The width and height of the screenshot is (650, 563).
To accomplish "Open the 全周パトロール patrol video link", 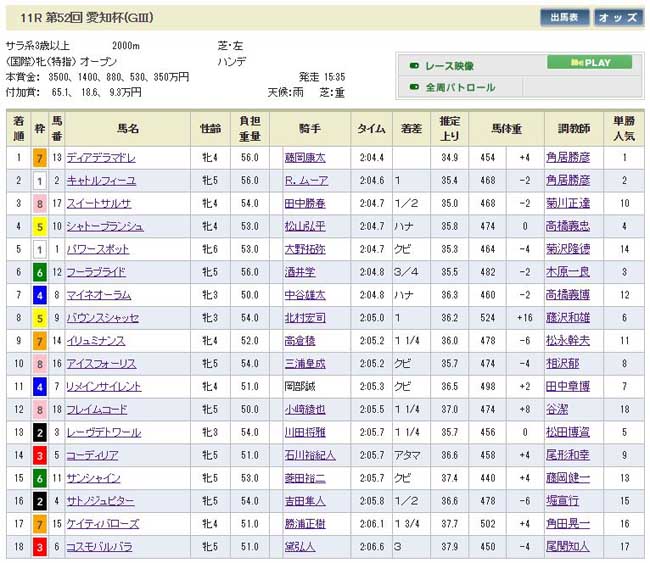I will pyautogui.click(x=459, y=88).
